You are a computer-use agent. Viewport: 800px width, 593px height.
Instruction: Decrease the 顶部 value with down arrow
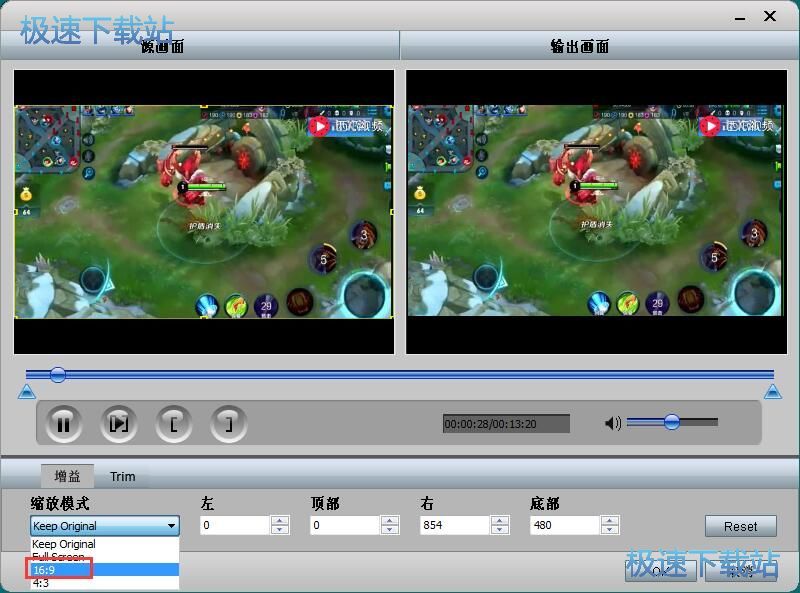[x=390, y=530]
